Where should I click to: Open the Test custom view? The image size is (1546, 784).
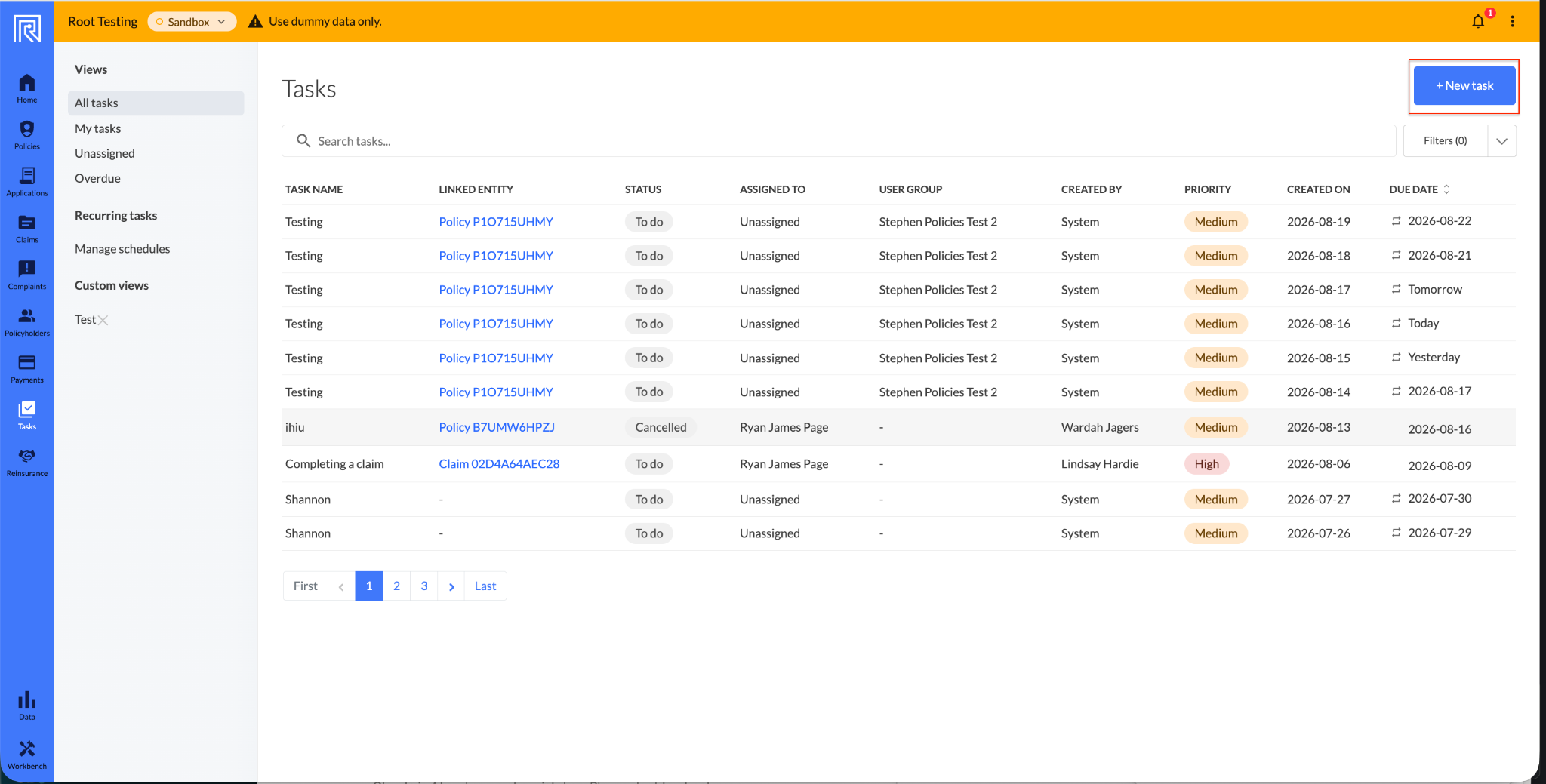coord(85,320)
